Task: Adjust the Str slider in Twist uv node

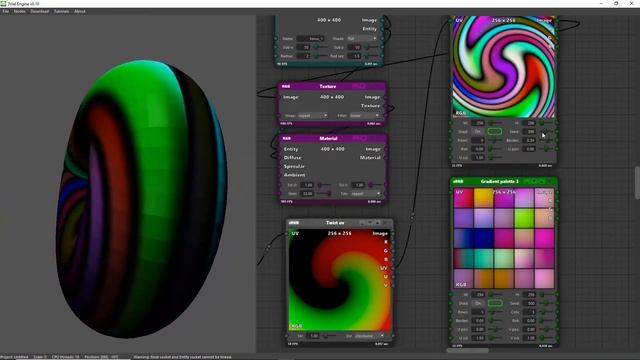Action: [x=330, y=336]
